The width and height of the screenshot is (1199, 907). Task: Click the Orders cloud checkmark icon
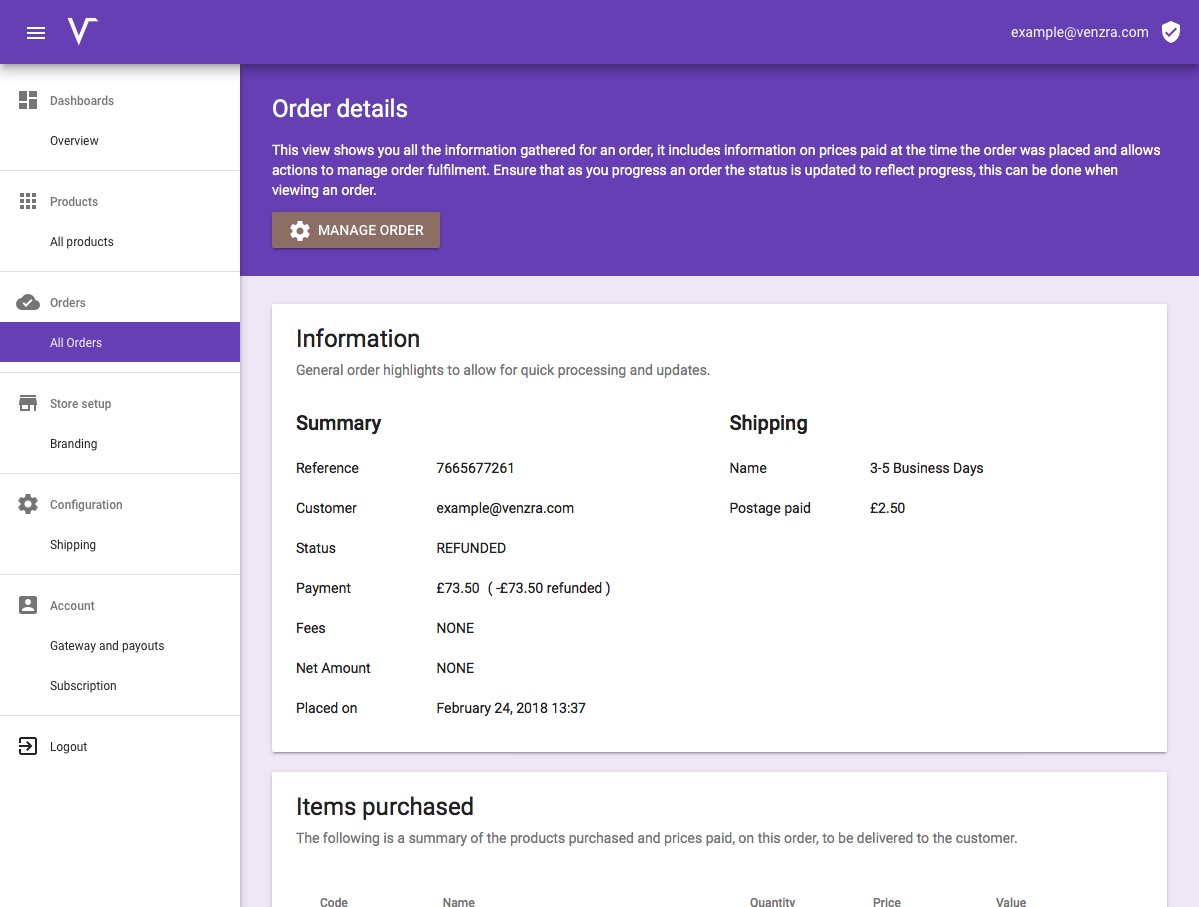tap(28, 302)
